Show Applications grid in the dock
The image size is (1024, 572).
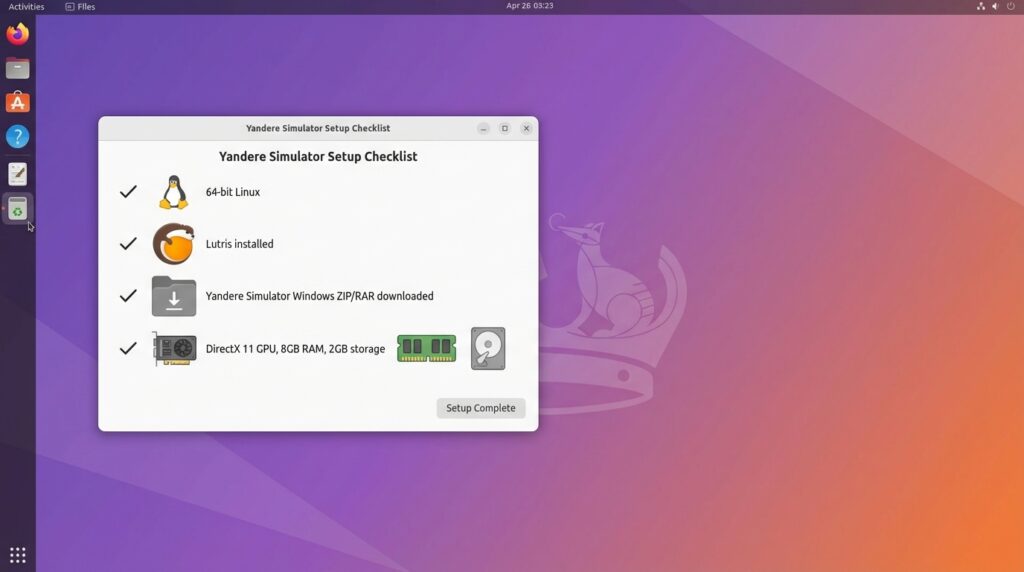click(x=18, y=555)
